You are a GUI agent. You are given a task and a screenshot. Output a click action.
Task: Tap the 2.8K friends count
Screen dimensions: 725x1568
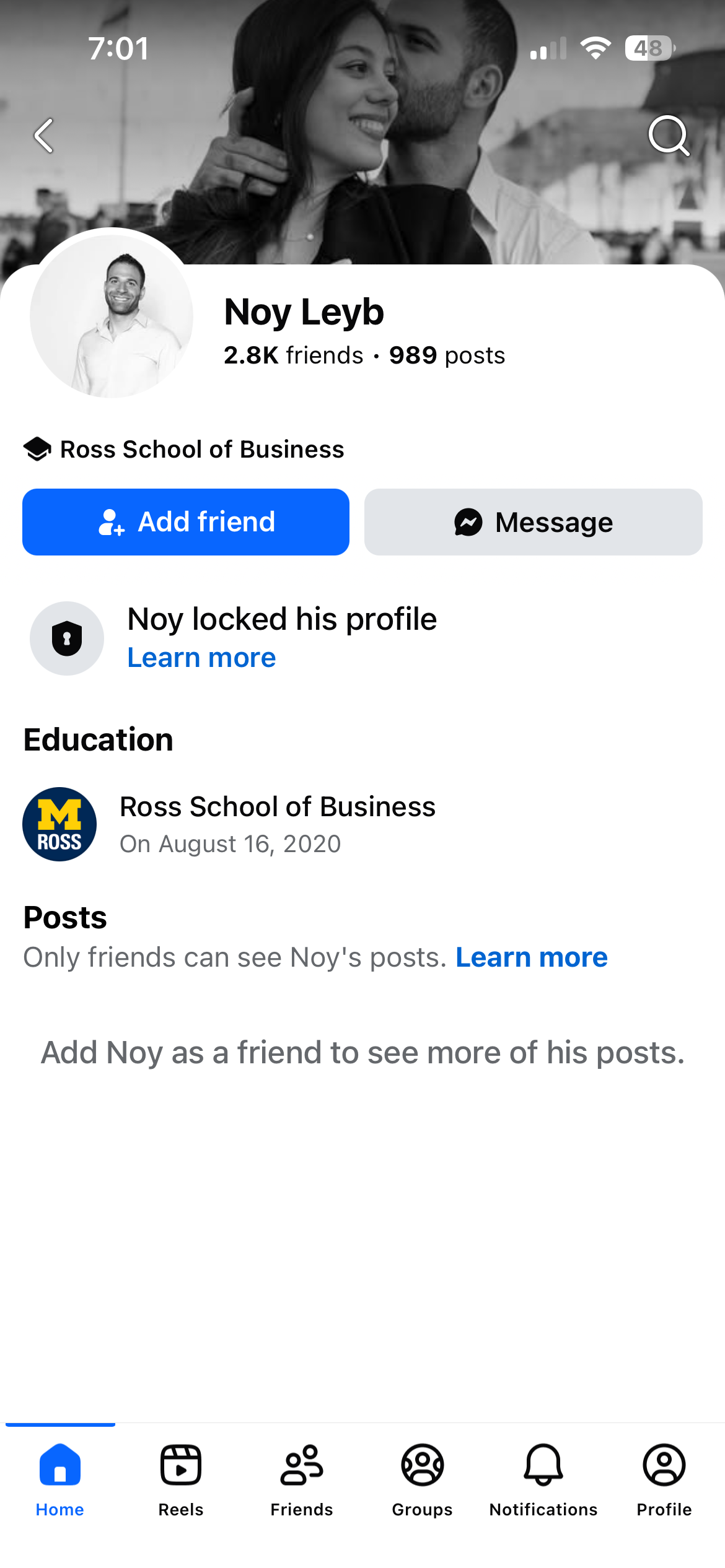click(x=294, y=355)
